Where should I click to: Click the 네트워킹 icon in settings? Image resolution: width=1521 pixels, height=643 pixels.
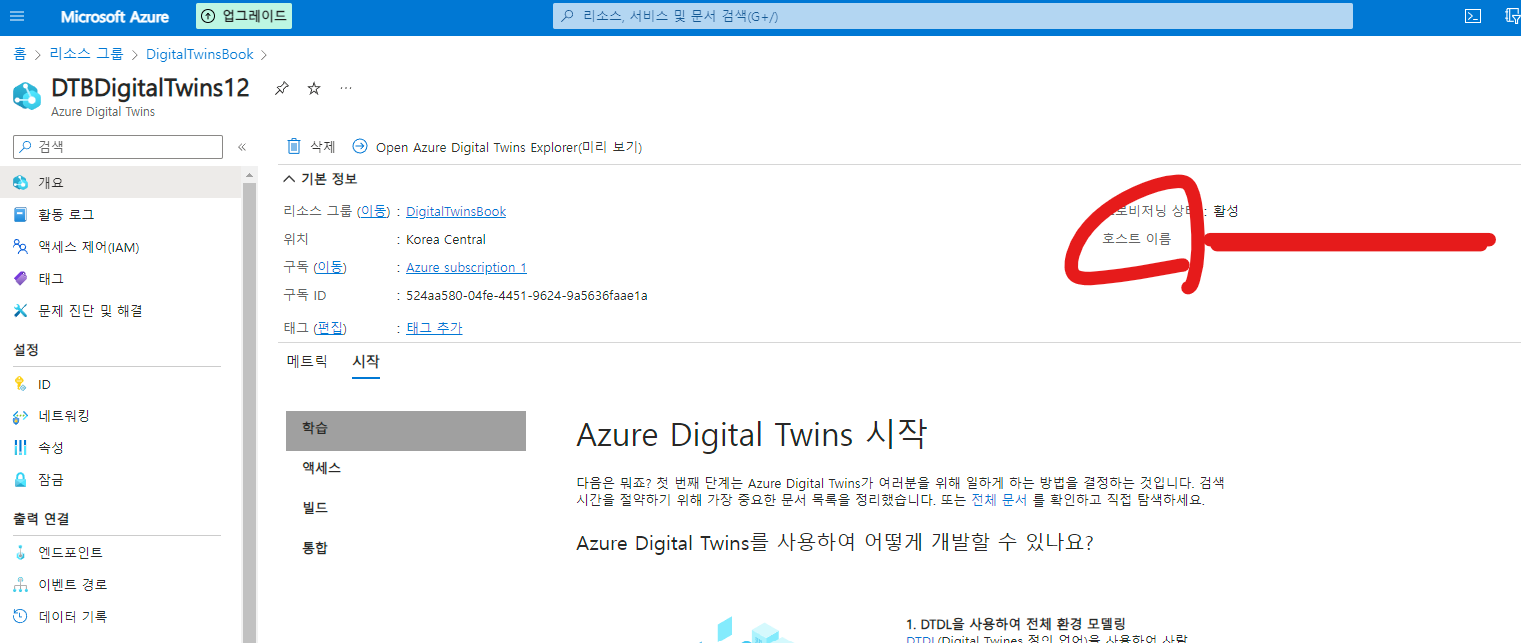click(x=20, y=416)
